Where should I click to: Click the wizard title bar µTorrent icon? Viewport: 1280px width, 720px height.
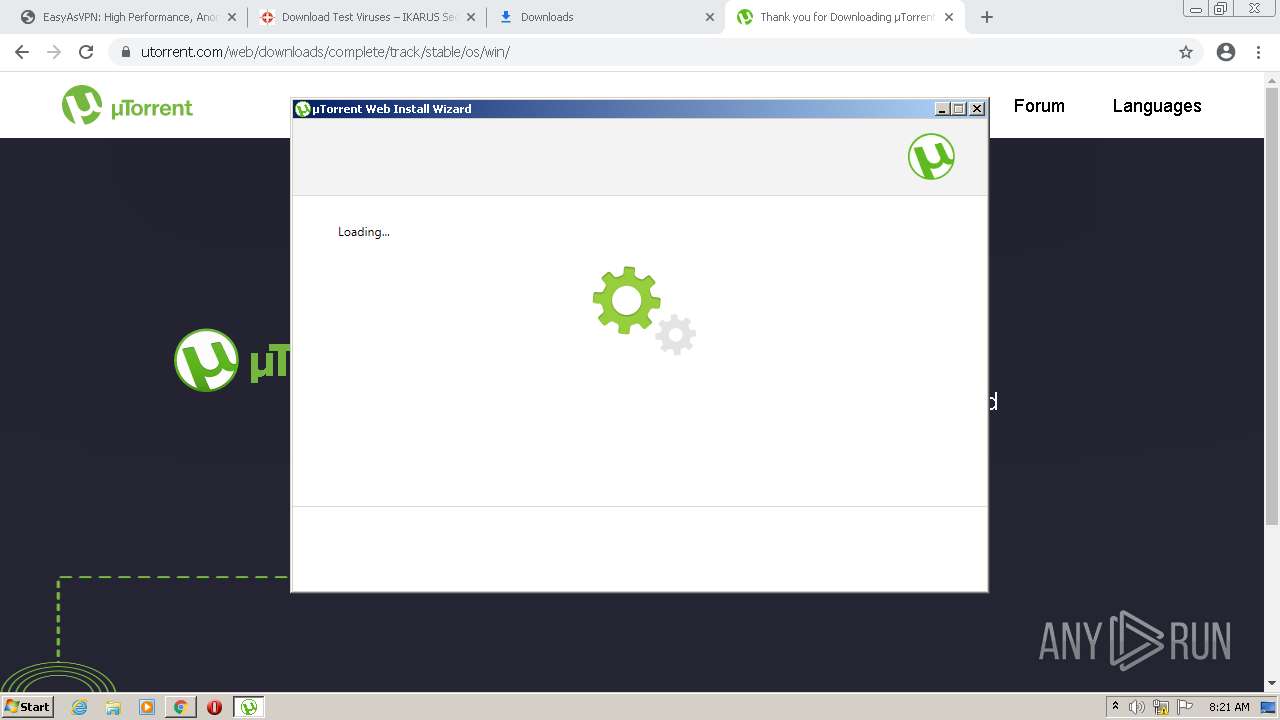303,109
